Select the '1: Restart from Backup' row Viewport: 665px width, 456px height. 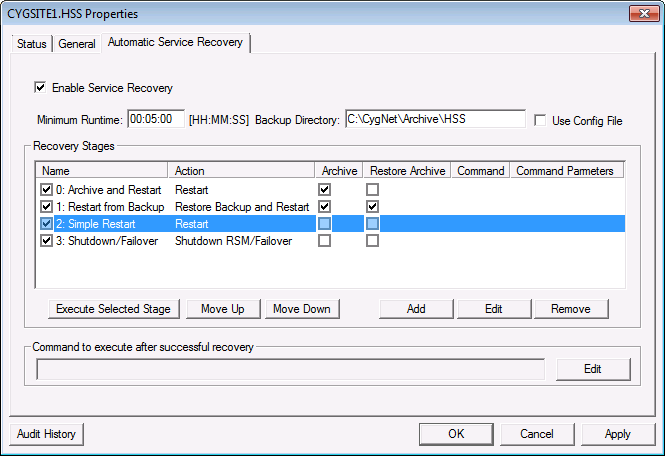point(330,207)
